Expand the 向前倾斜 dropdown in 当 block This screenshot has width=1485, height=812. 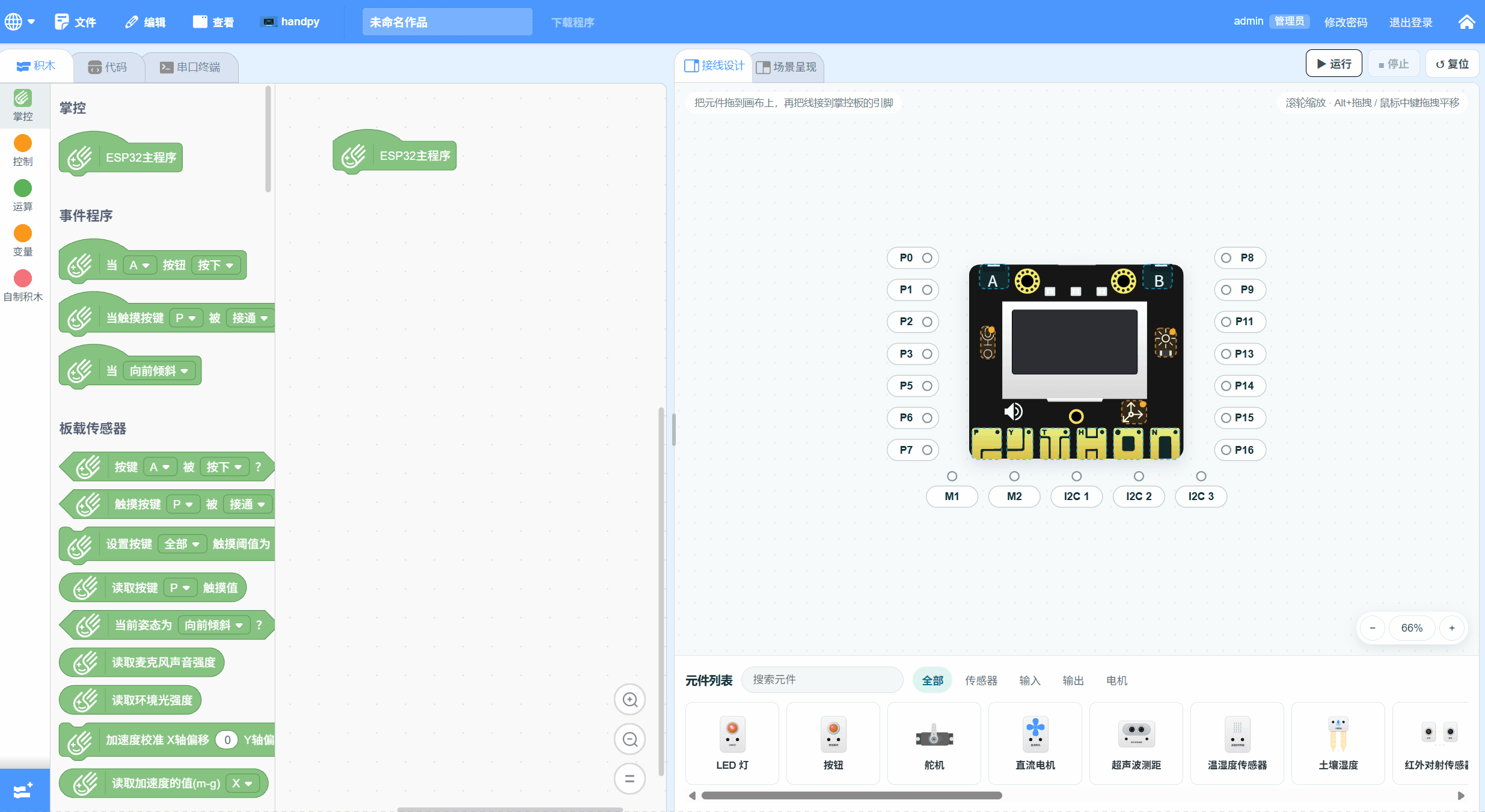coord(159,371)
